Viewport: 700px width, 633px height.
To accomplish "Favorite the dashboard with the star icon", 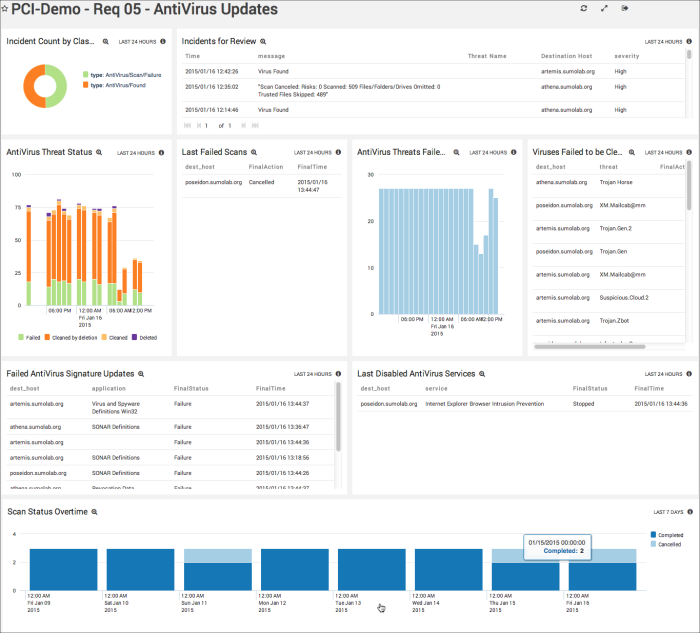I will coord(6,10).
